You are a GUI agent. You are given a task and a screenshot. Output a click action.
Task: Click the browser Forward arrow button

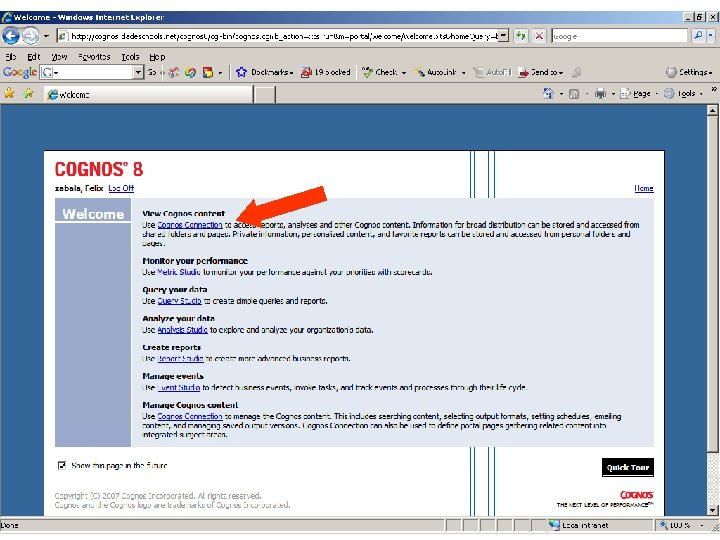click(31, 36)
